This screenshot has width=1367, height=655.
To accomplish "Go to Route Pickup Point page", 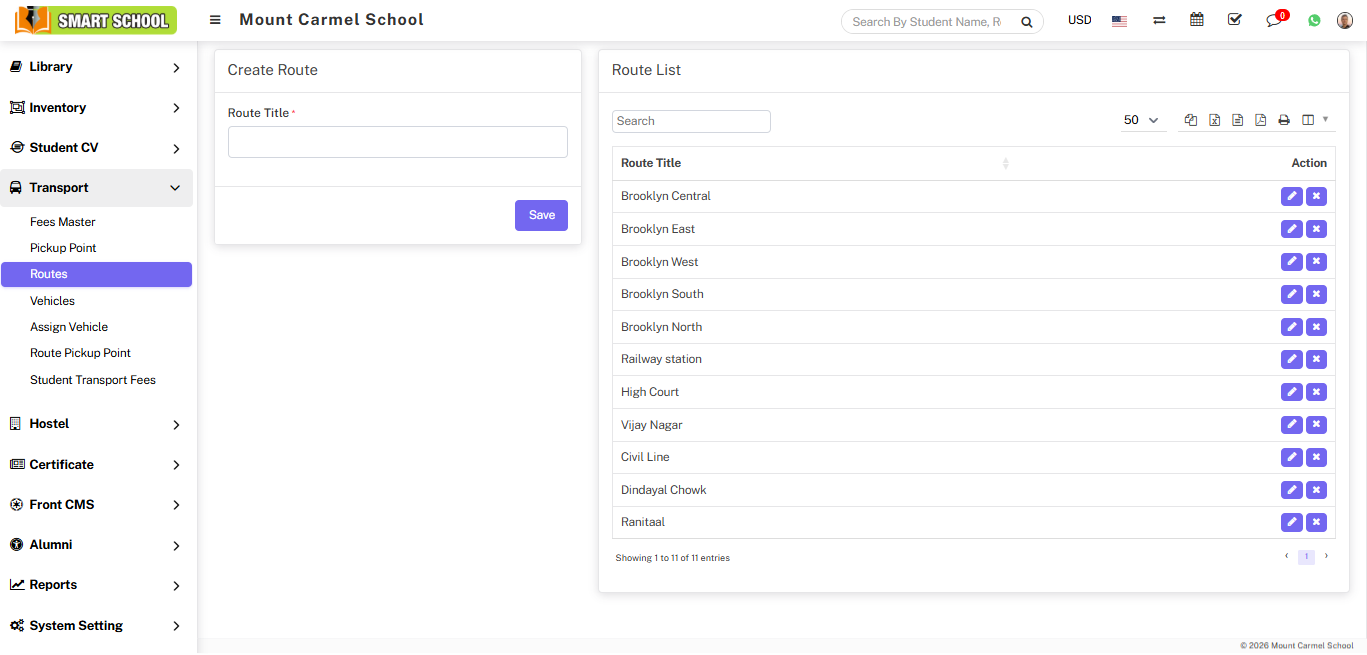I will pos(80,353).
